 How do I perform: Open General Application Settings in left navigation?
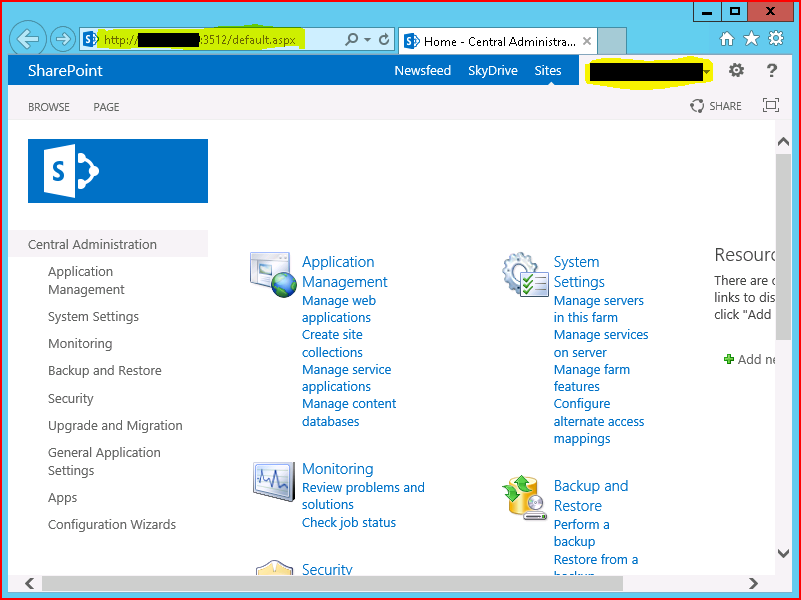(104, 461)
